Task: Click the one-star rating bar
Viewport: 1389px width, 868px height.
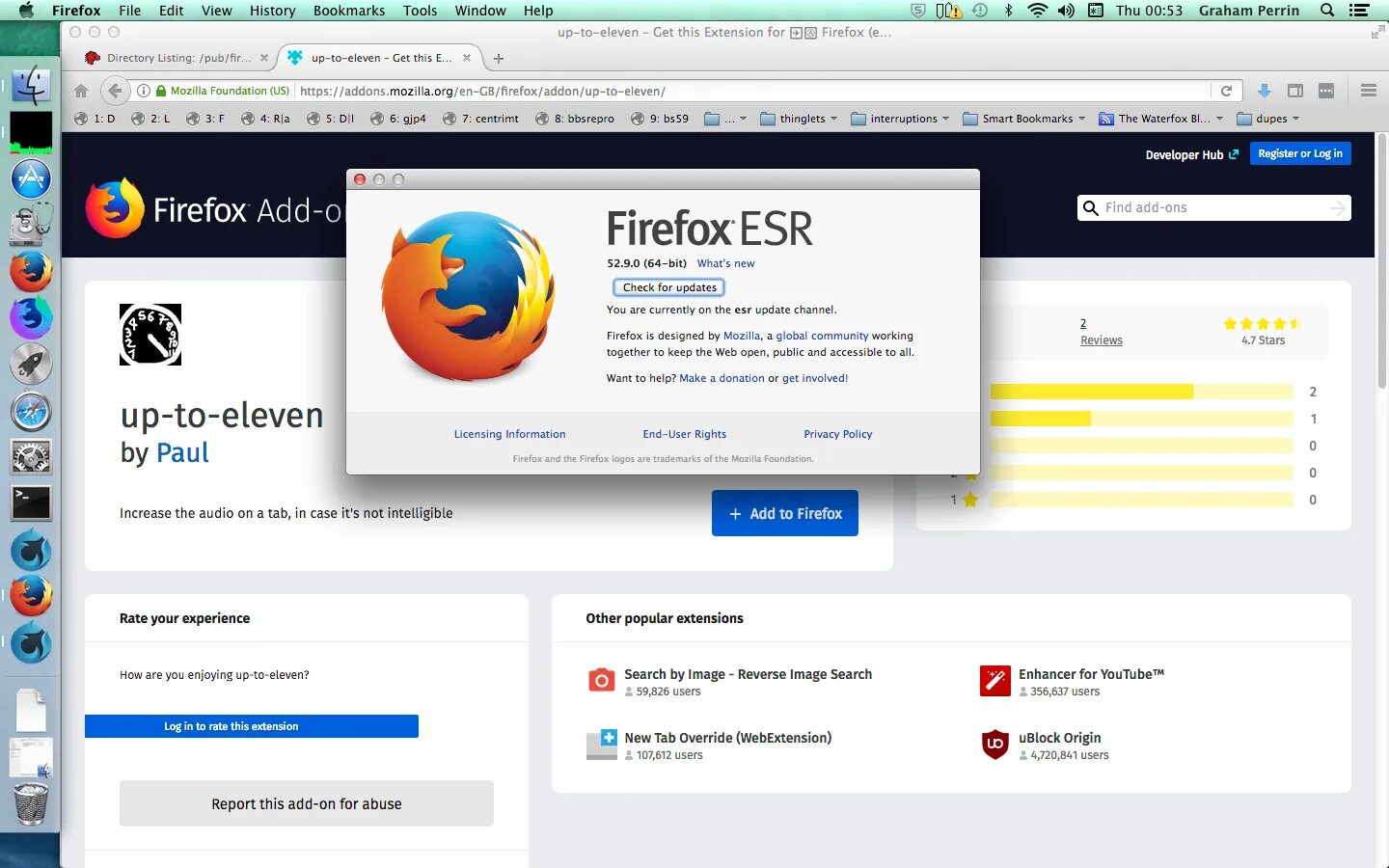Action: pyautogui.click(x=1141, y=500)
